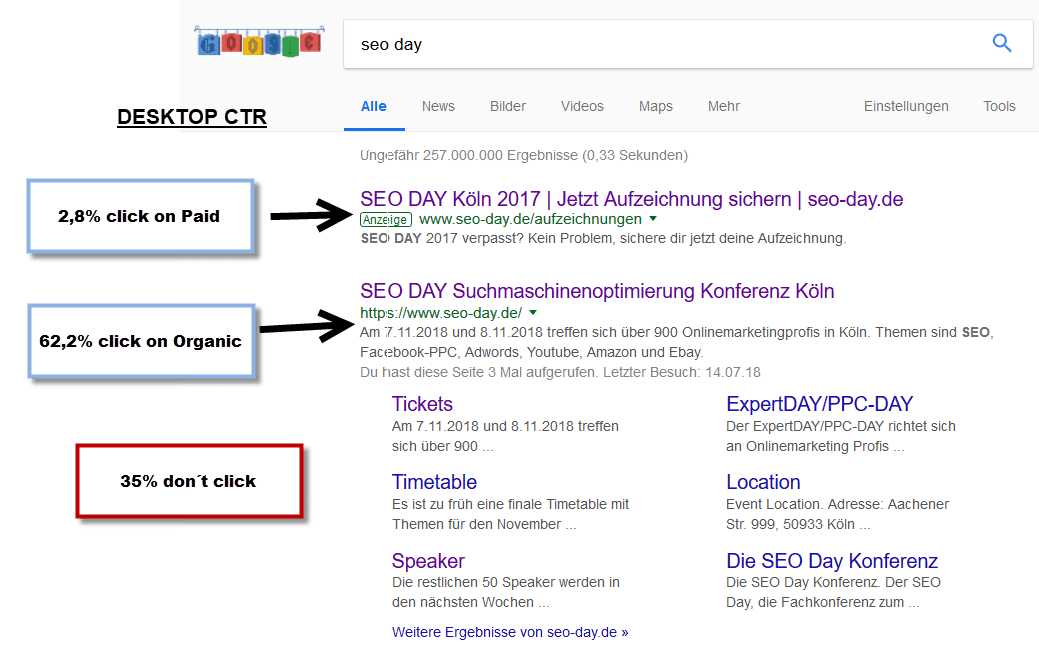The width and height of the screenshot is (1039, 656).
Task: Open the Location sitelink
Action: click(763, 482)
